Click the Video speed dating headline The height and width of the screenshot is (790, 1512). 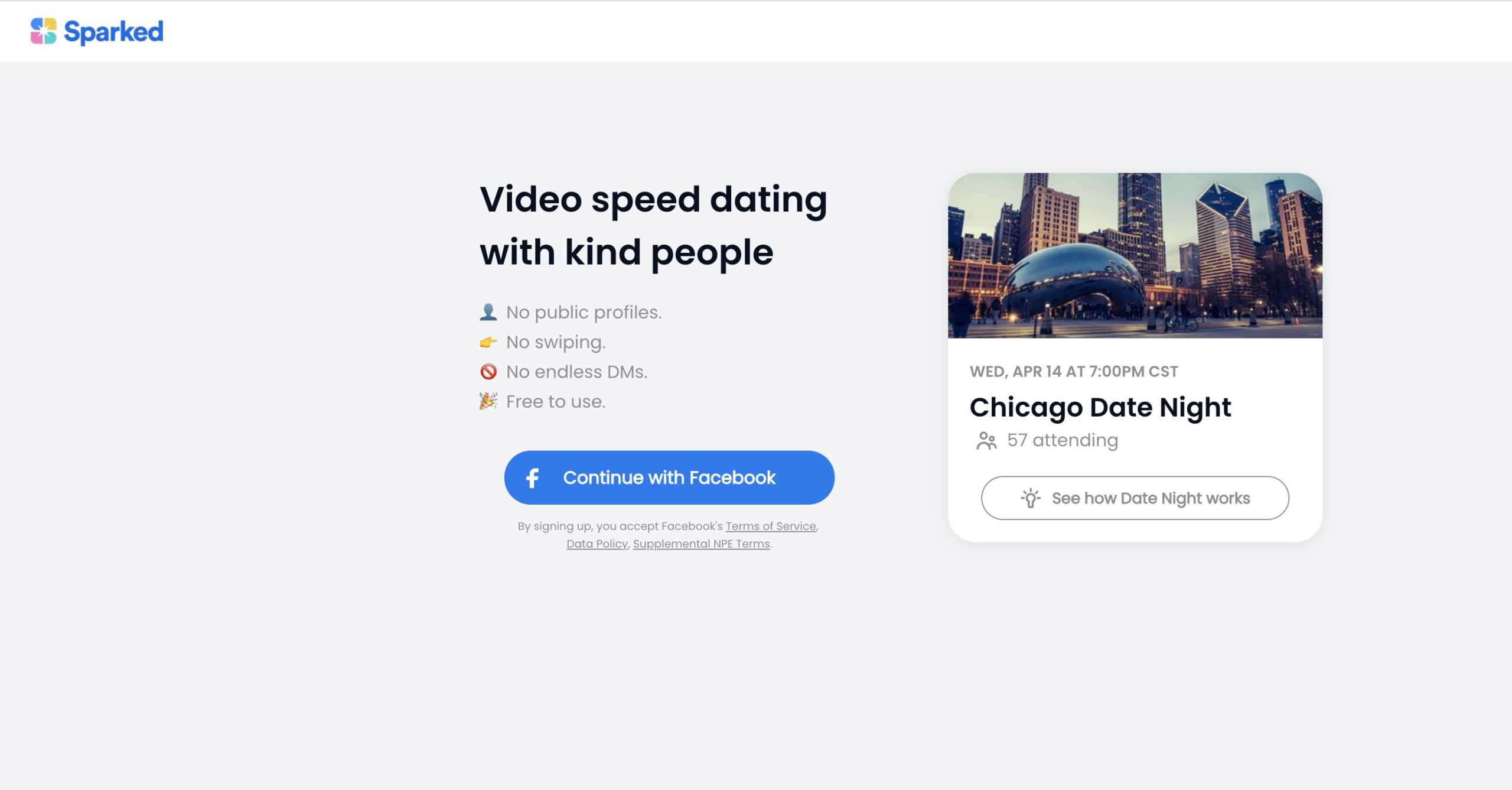[653, 226]
